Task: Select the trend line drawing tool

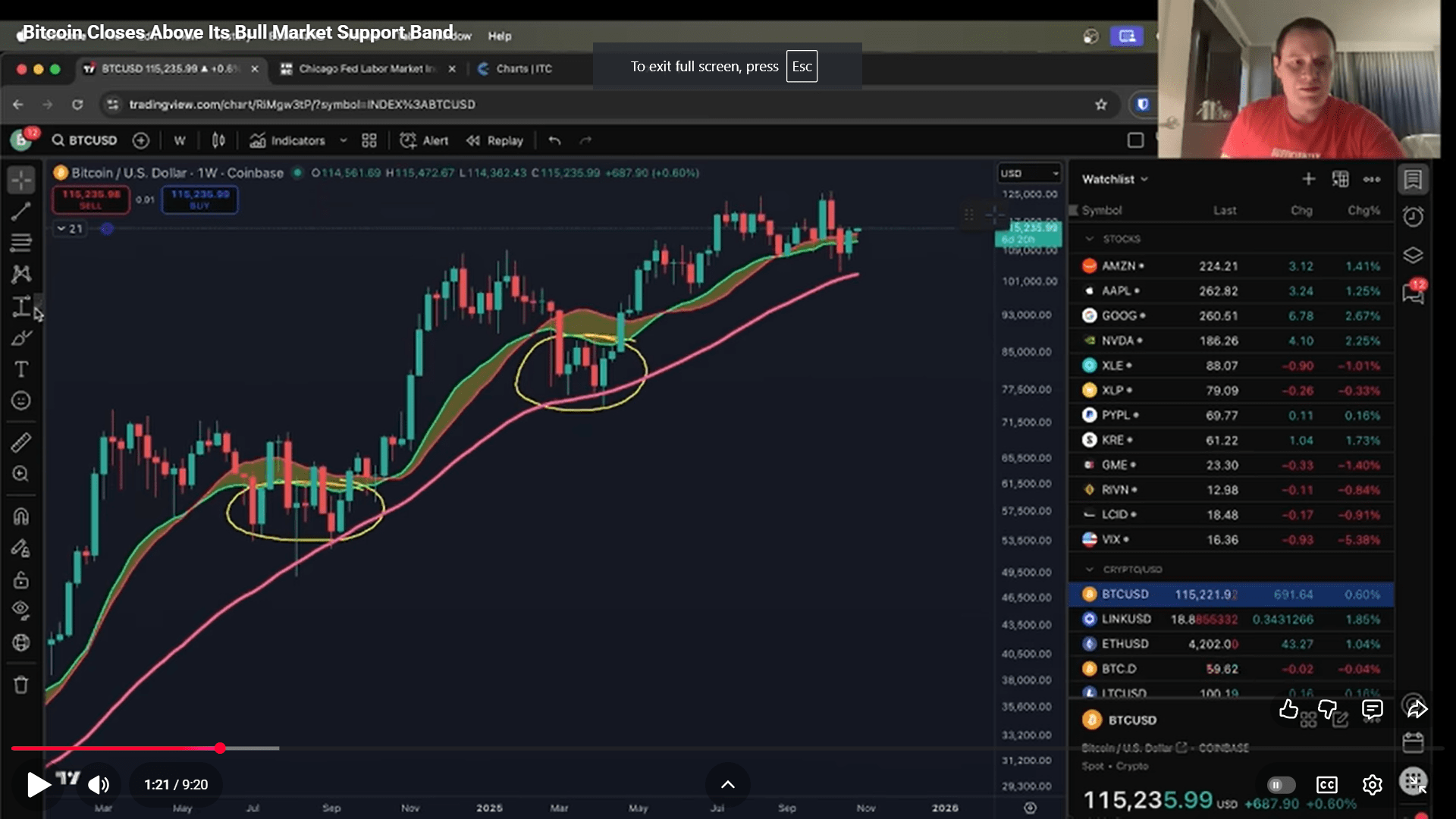Action: (20, 212)
